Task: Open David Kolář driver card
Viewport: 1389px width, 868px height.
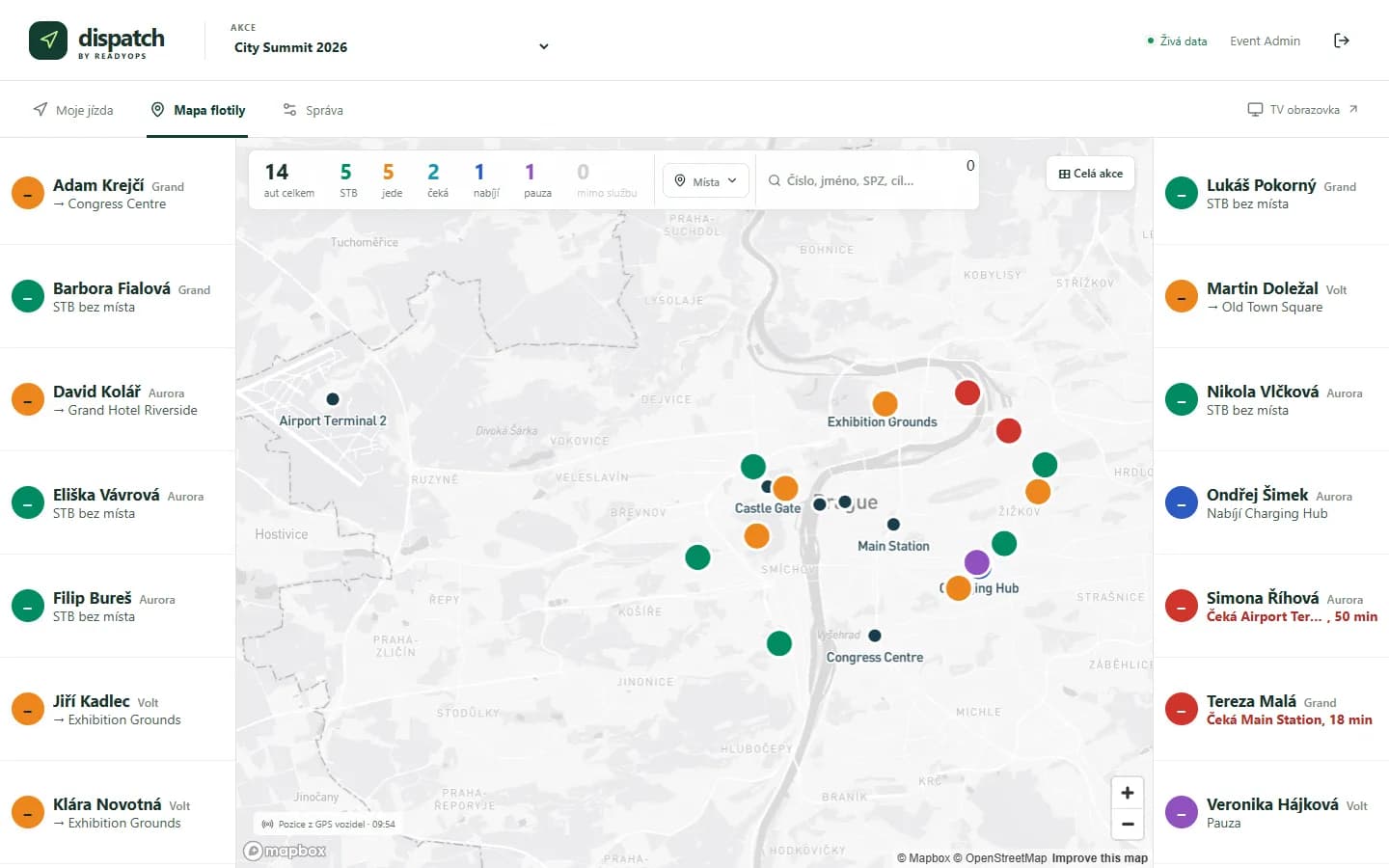Action: click(x=118, y=399)
